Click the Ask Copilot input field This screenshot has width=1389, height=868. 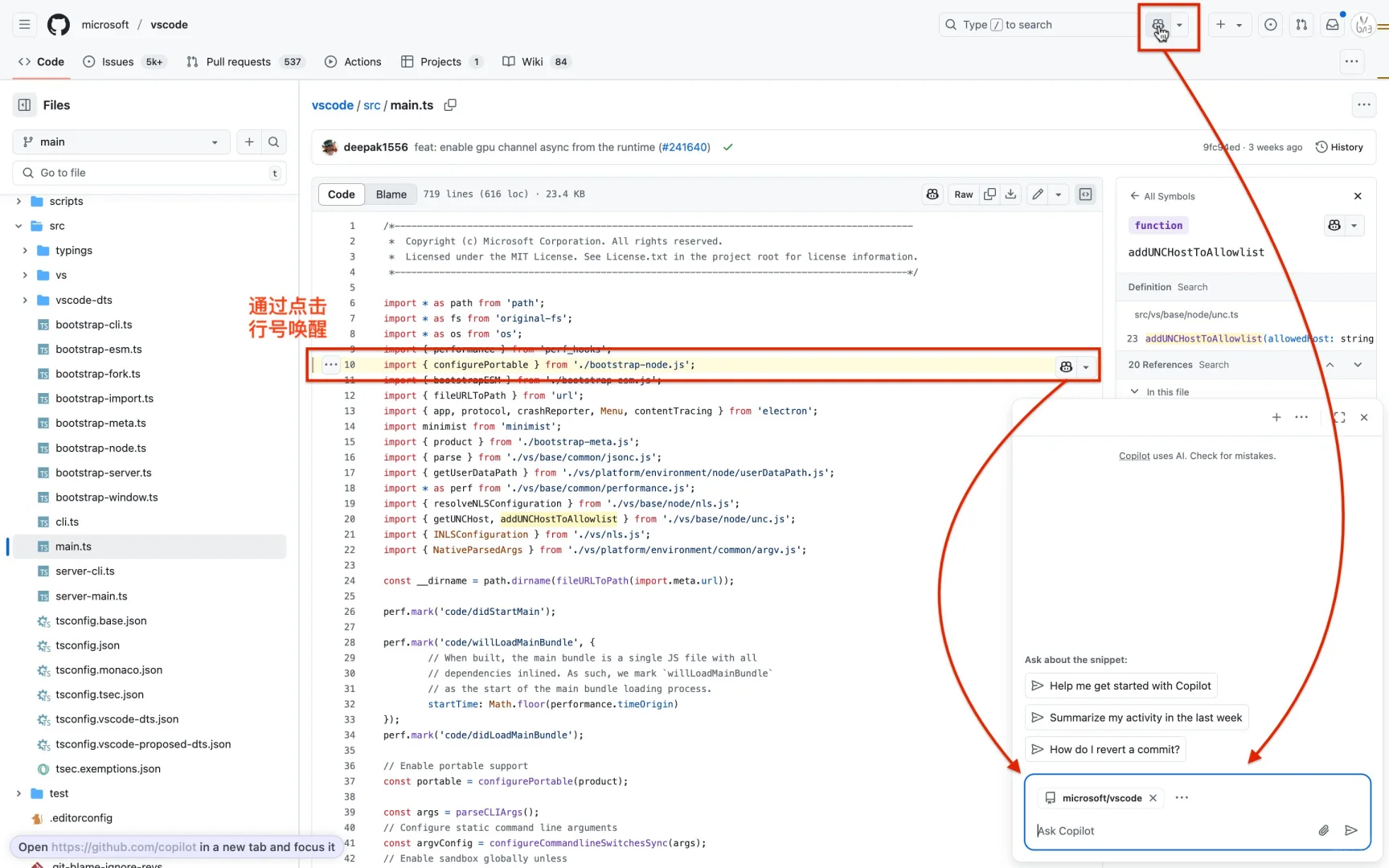coord(1166,830)
